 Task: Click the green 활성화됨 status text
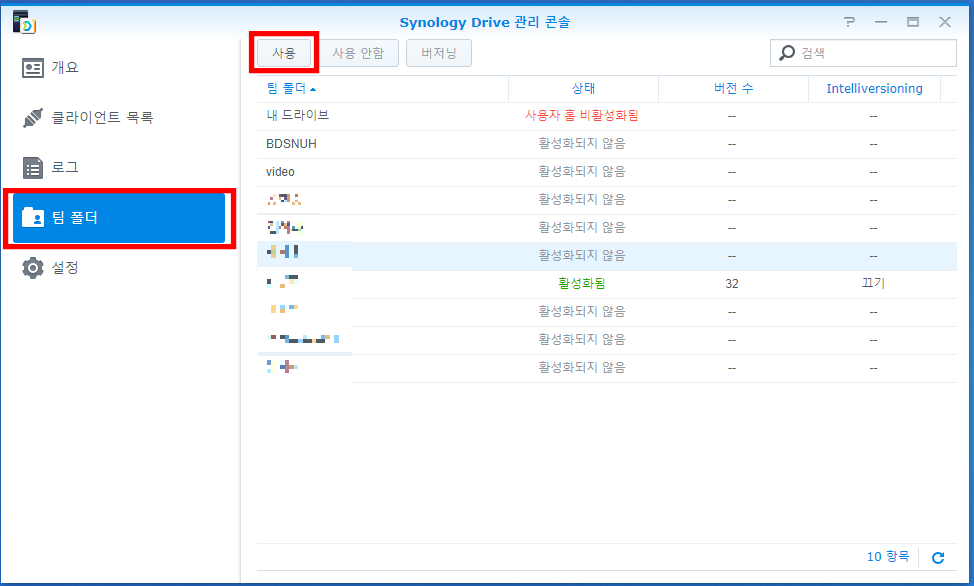[x=581, y=283]
